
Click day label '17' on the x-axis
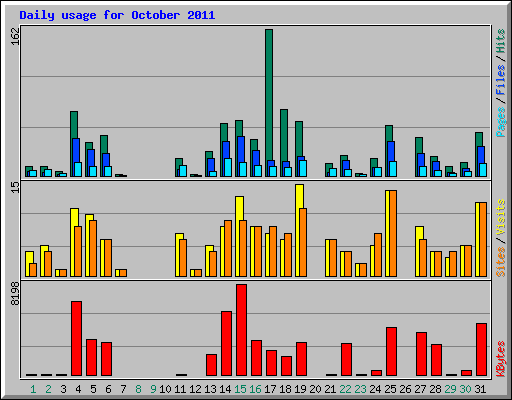pos(270,389)
